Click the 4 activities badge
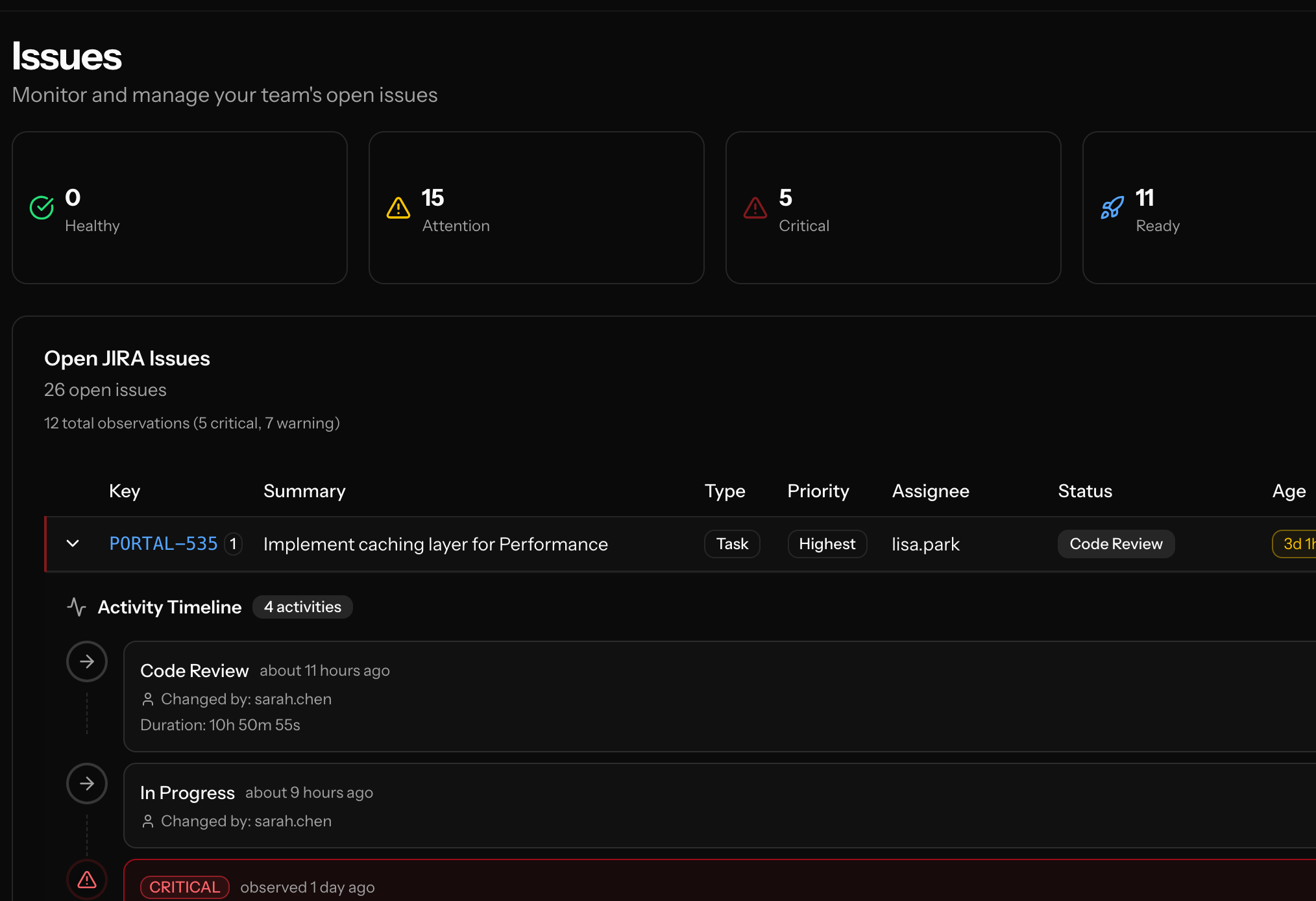The height and width of the screenshot is (901, 1316). (x=302, y=607)
